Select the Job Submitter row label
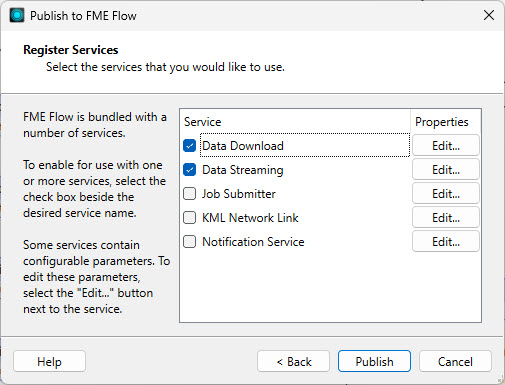The image size is (505, 385). click(239, 194)
